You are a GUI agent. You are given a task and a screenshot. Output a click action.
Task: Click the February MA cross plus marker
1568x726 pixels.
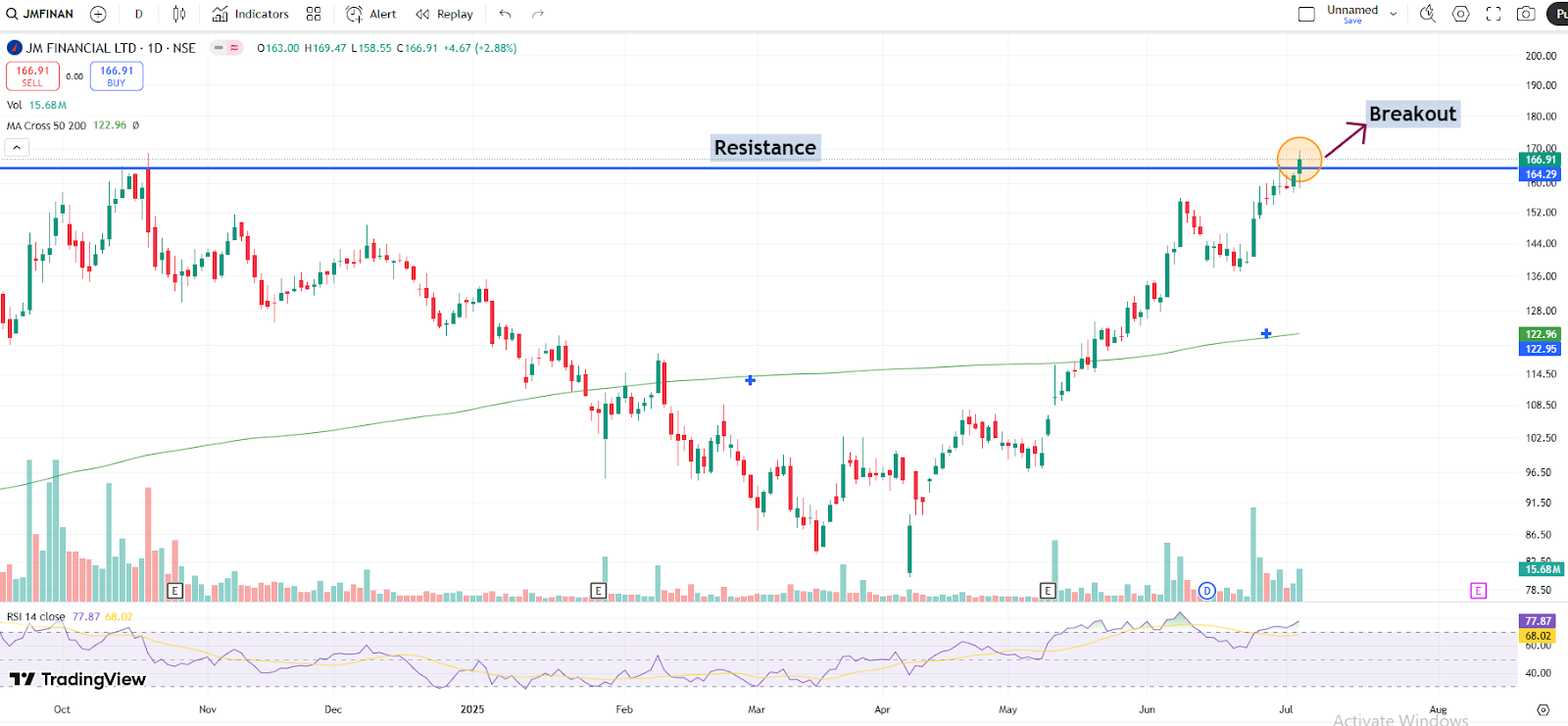750,380
